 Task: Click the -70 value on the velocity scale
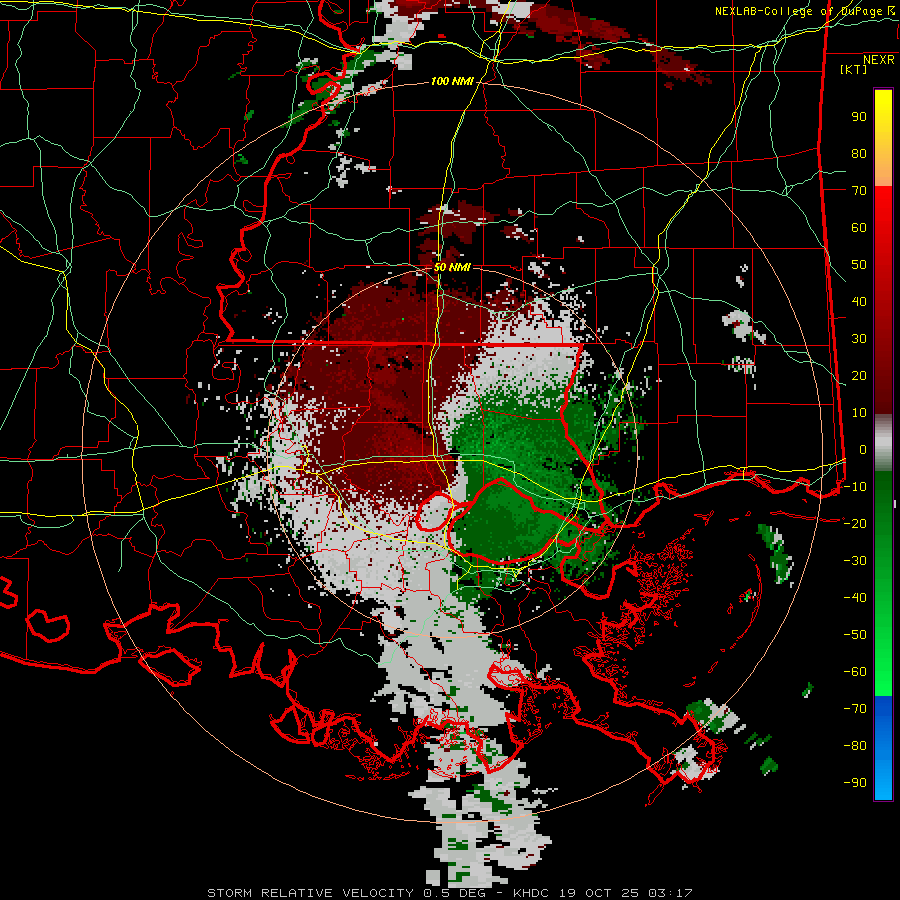point(855,709)
